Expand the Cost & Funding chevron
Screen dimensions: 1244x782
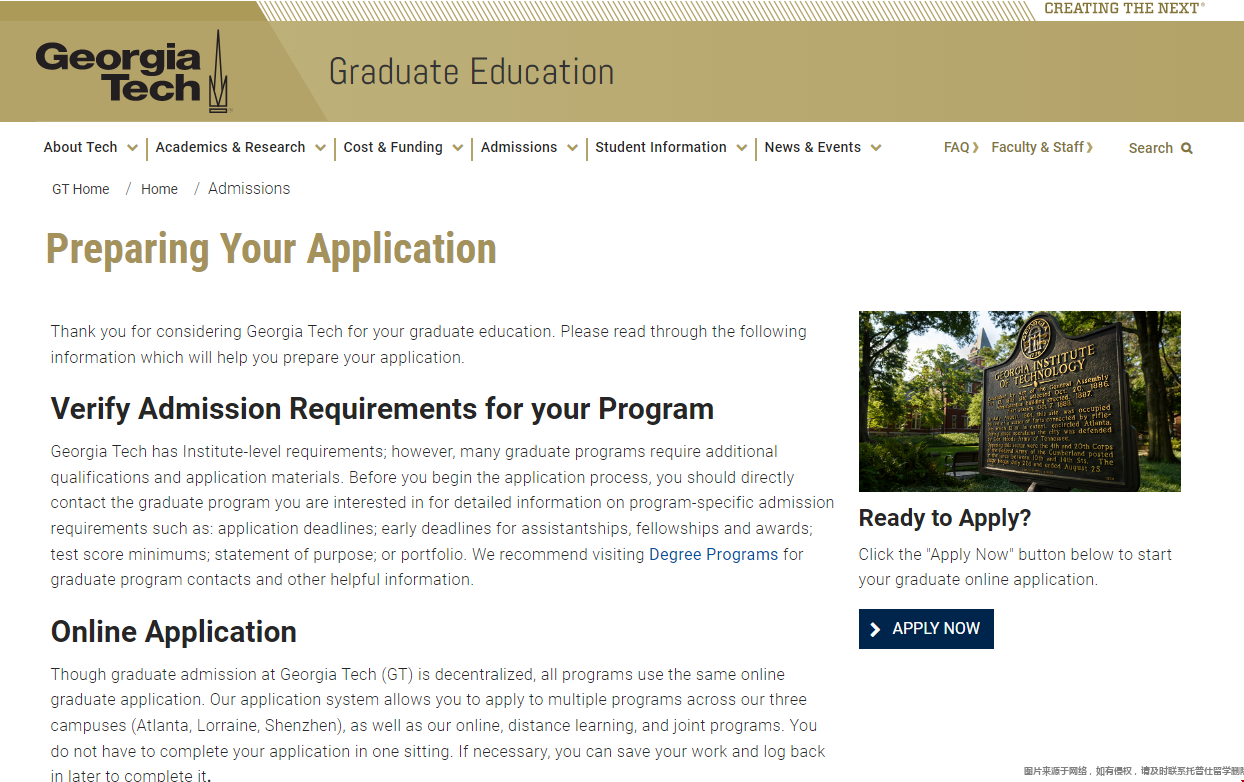pyautogui.click(x=457, y=148)
